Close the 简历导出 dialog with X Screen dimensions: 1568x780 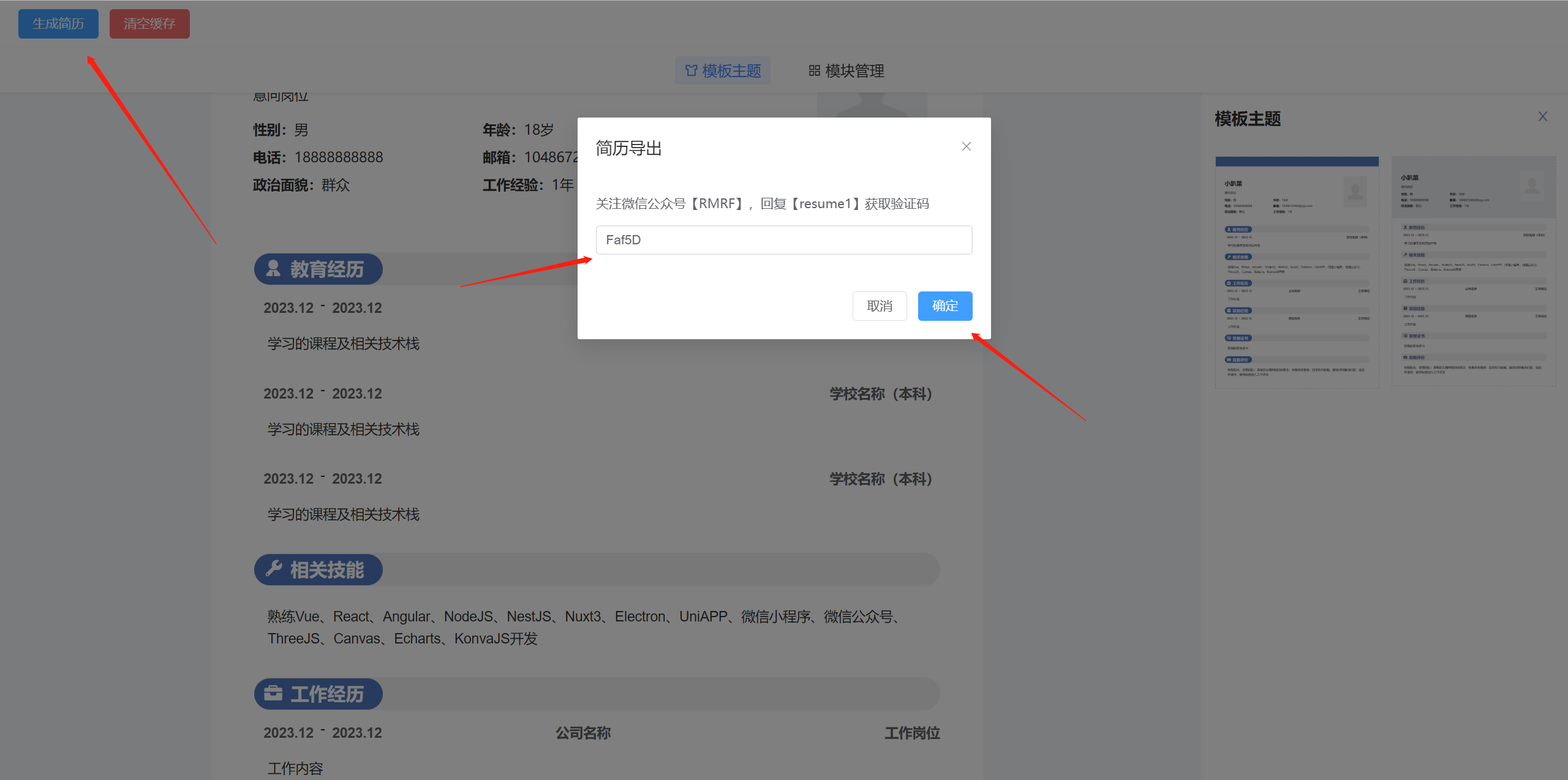966,146
